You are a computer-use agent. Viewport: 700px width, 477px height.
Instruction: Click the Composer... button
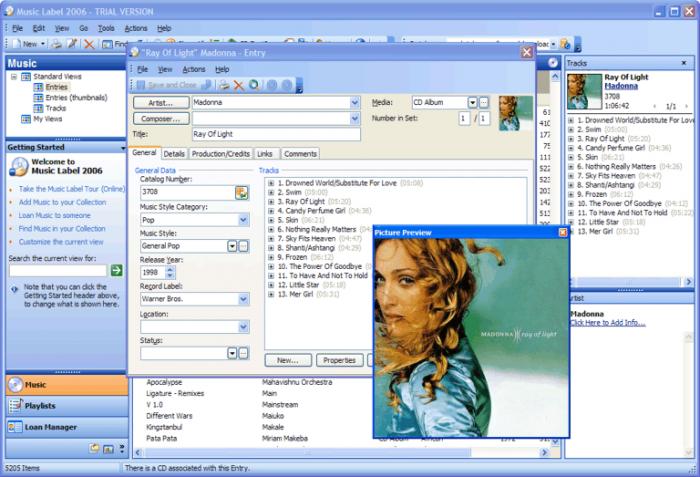(161, 119)
